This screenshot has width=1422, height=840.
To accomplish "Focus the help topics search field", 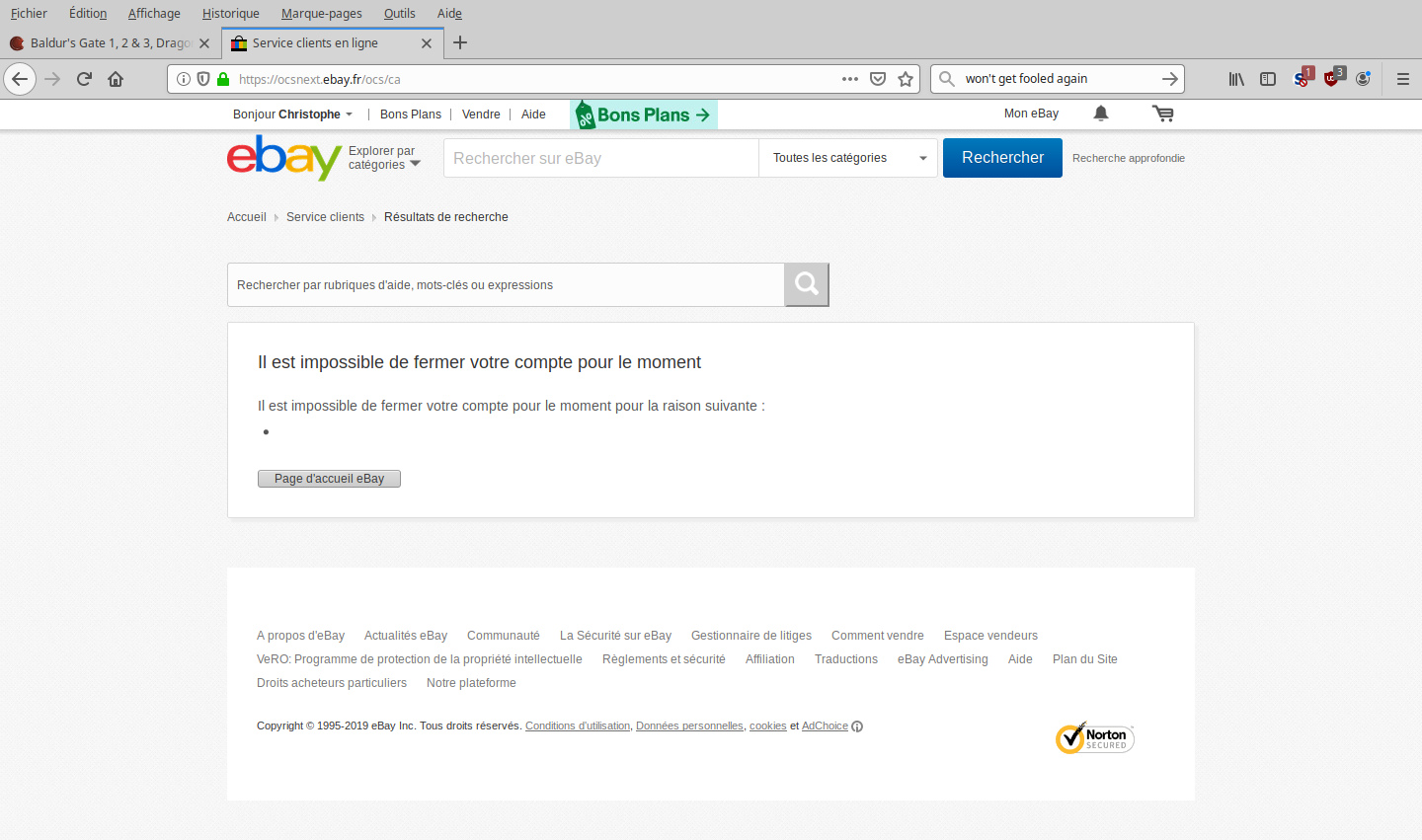I will (x=506, y=285).
